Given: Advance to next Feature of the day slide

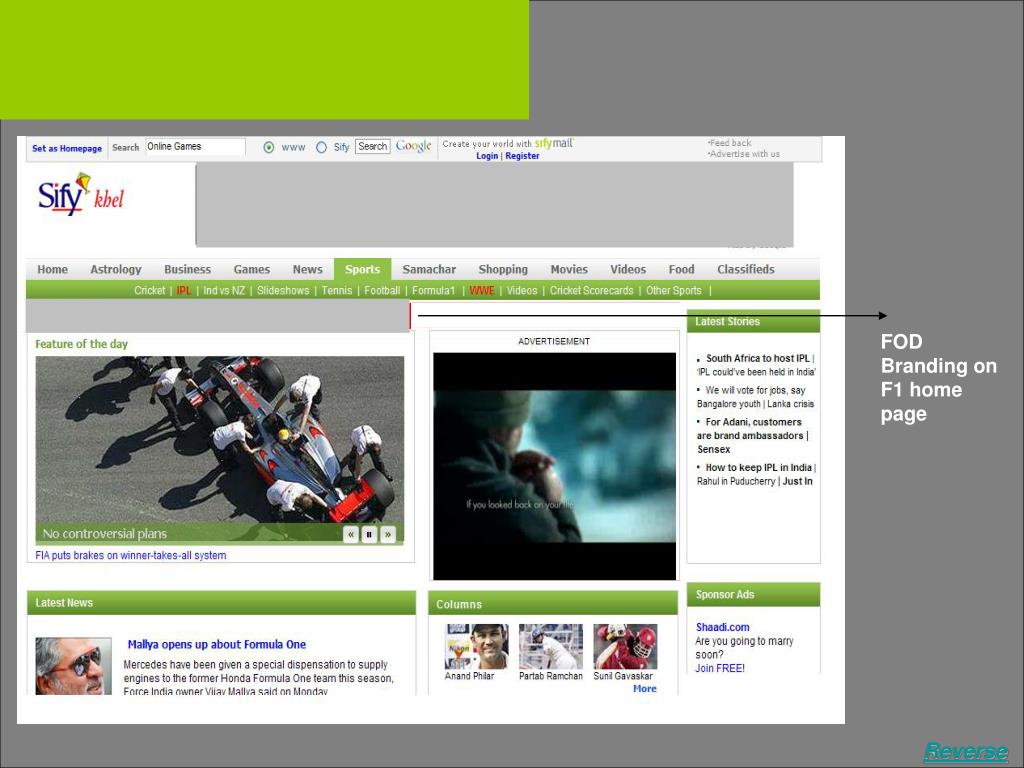Looking at the screenshot, I should [x=388, y=534].
